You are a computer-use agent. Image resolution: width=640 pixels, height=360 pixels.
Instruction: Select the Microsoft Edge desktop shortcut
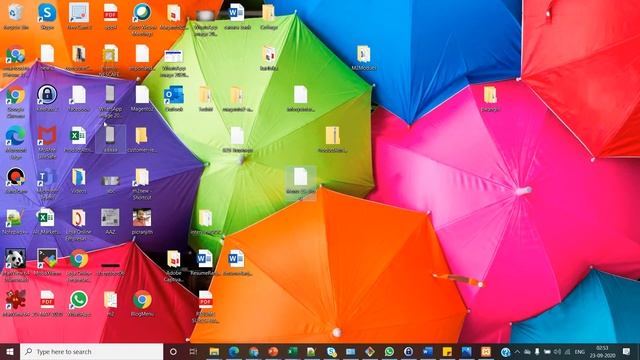[16, 142]
